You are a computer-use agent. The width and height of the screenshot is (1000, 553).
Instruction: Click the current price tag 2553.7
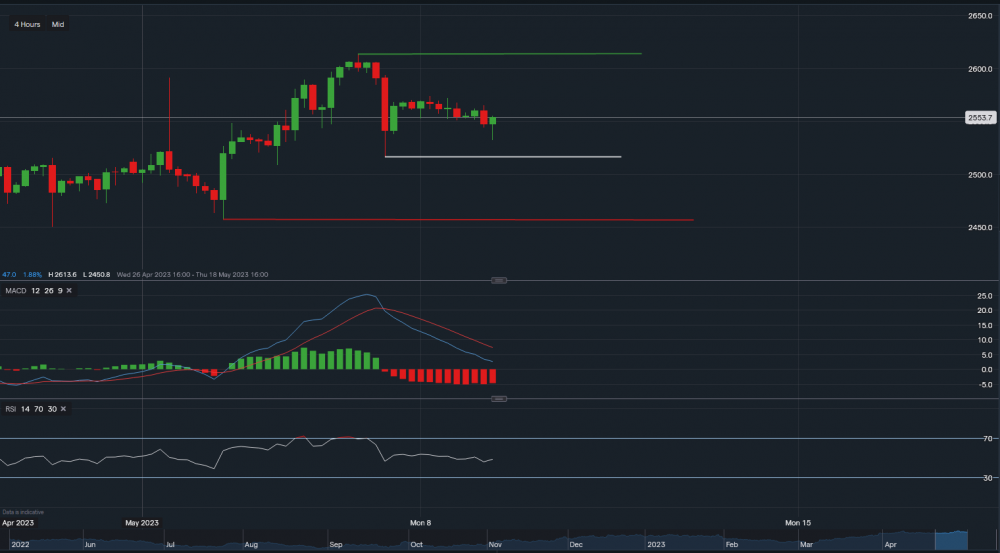(x=979, y=118)
